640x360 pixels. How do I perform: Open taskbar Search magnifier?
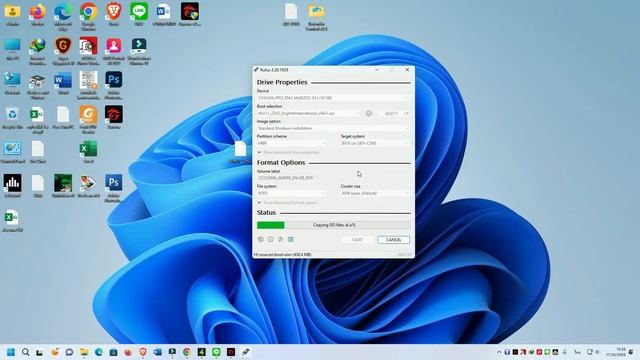(x=25, y=352)
